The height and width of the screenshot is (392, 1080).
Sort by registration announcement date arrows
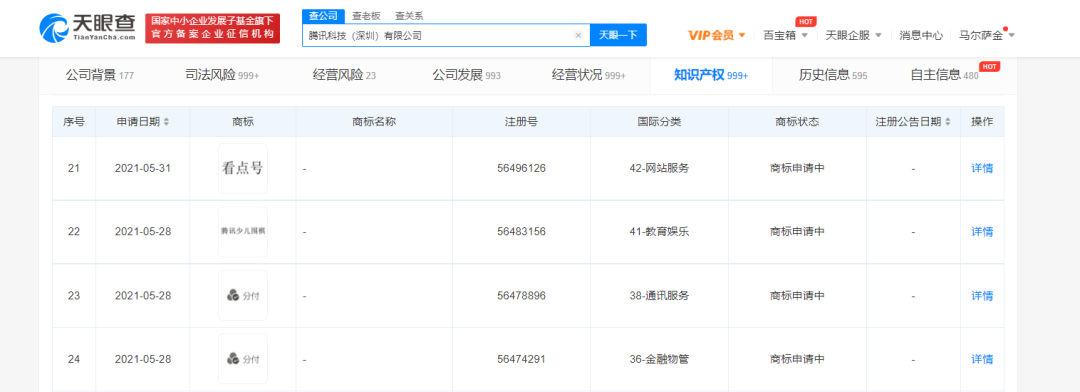pyautogui.click(x=947, y=122)
